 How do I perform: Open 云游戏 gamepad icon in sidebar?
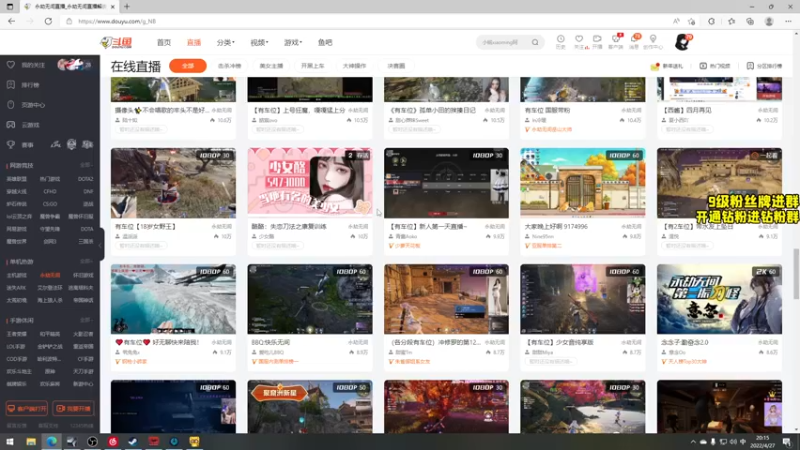(11, 124)
